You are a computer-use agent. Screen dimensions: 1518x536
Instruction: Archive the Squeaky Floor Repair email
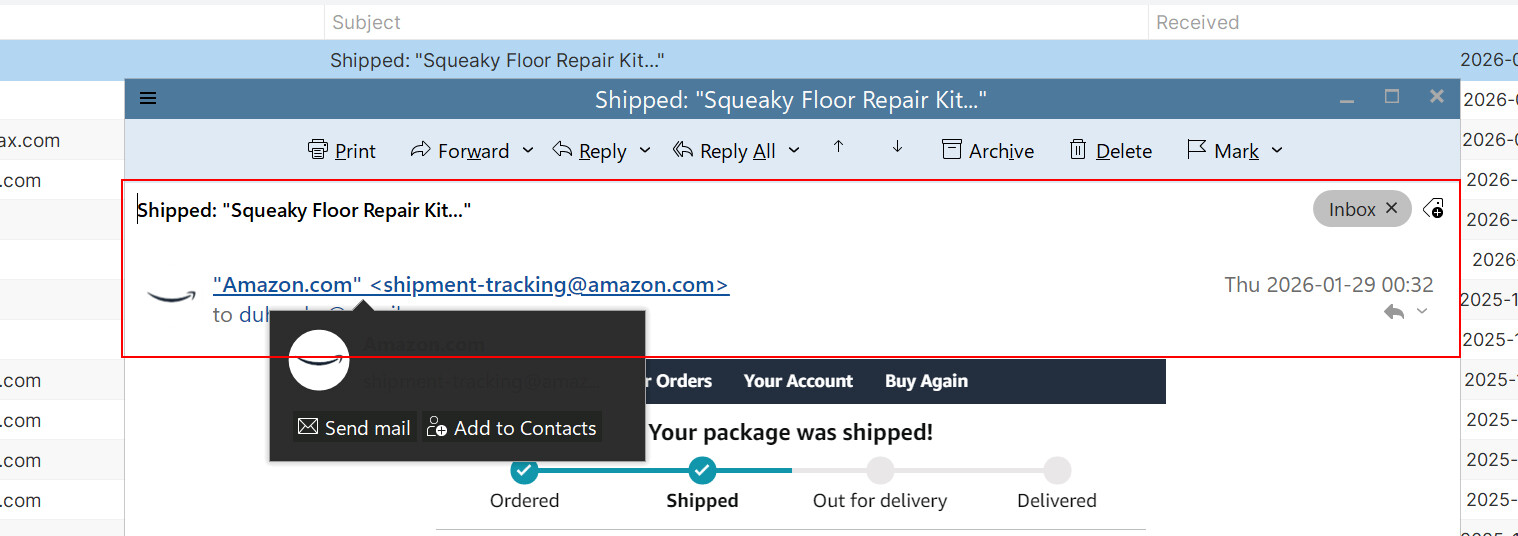(988, 151)
